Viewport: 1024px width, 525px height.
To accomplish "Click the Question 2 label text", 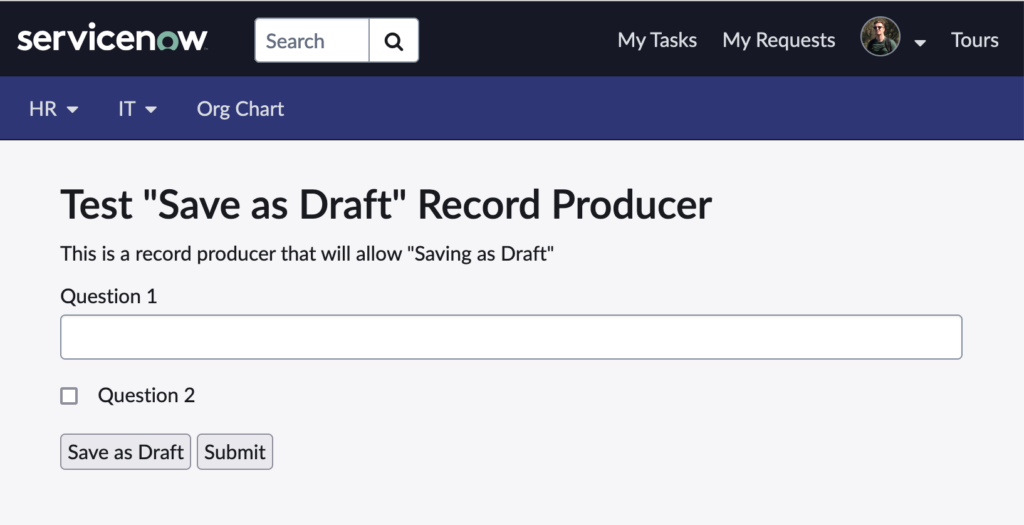I will coord(146,396).
